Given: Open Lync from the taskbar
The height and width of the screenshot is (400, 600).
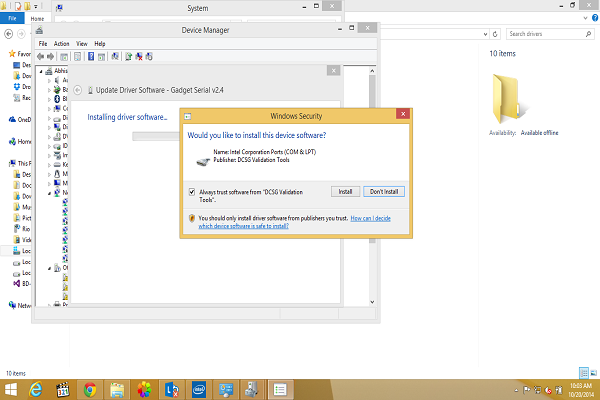Looking at the screenshot, I should pos(171,390).
